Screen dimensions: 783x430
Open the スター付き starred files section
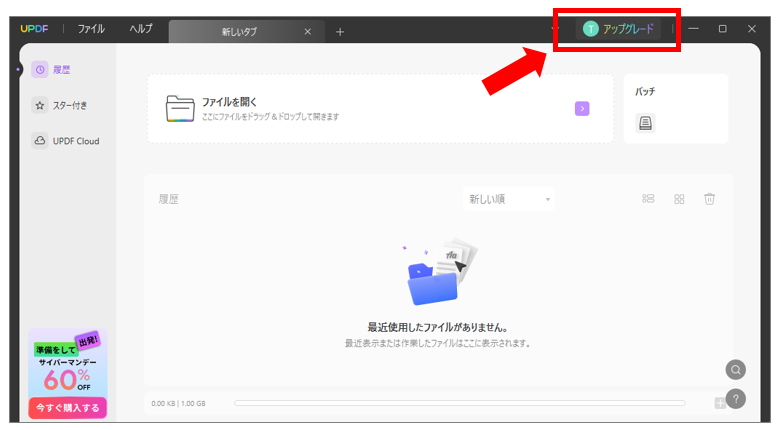click(x=59, y=105)
